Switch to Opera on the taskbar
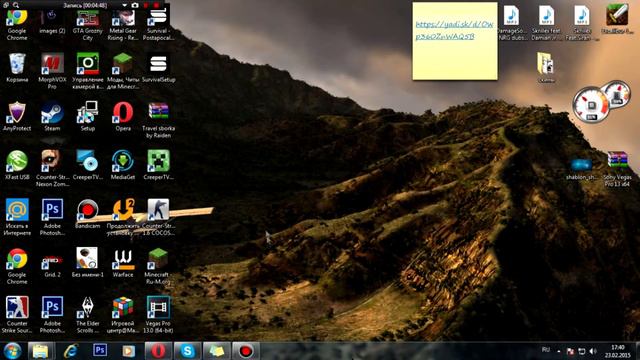 pyautogui.click(x=158, y=351)
